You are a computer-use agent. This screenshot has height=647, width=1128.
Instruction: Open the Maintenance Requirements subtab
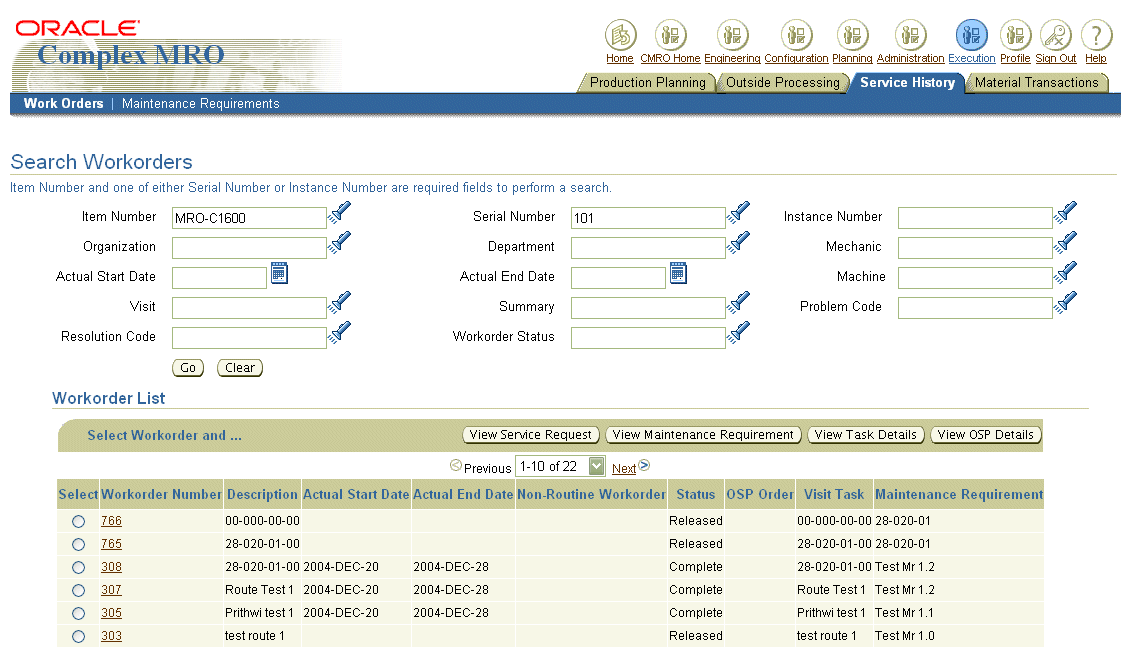[201, 104]
